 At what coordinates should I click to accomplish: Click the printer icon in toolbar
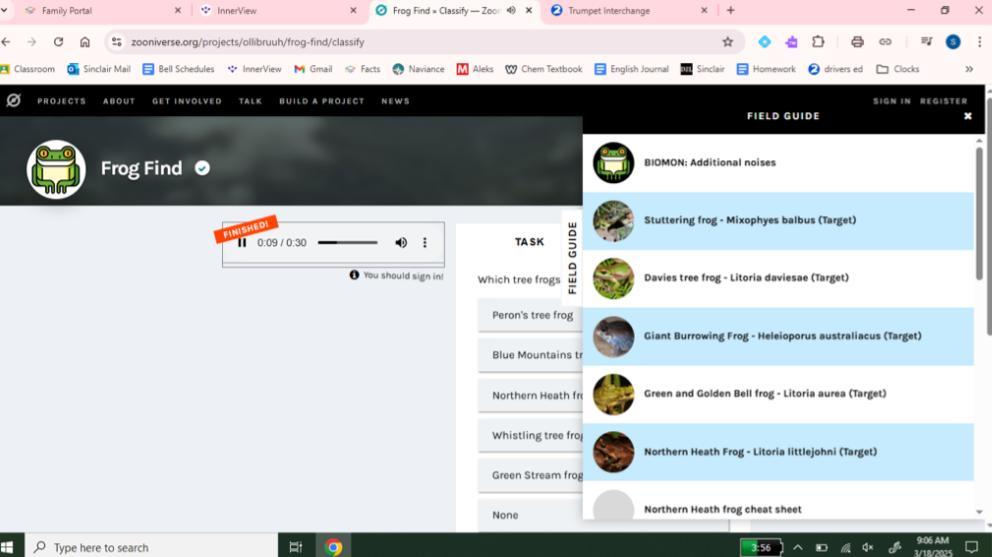[x=857, y=42]
